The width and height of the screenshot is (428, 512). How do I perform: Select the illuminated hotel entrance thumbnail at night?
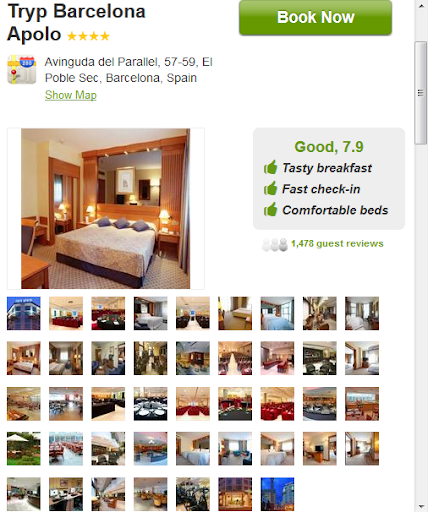(x=235, y=494)
